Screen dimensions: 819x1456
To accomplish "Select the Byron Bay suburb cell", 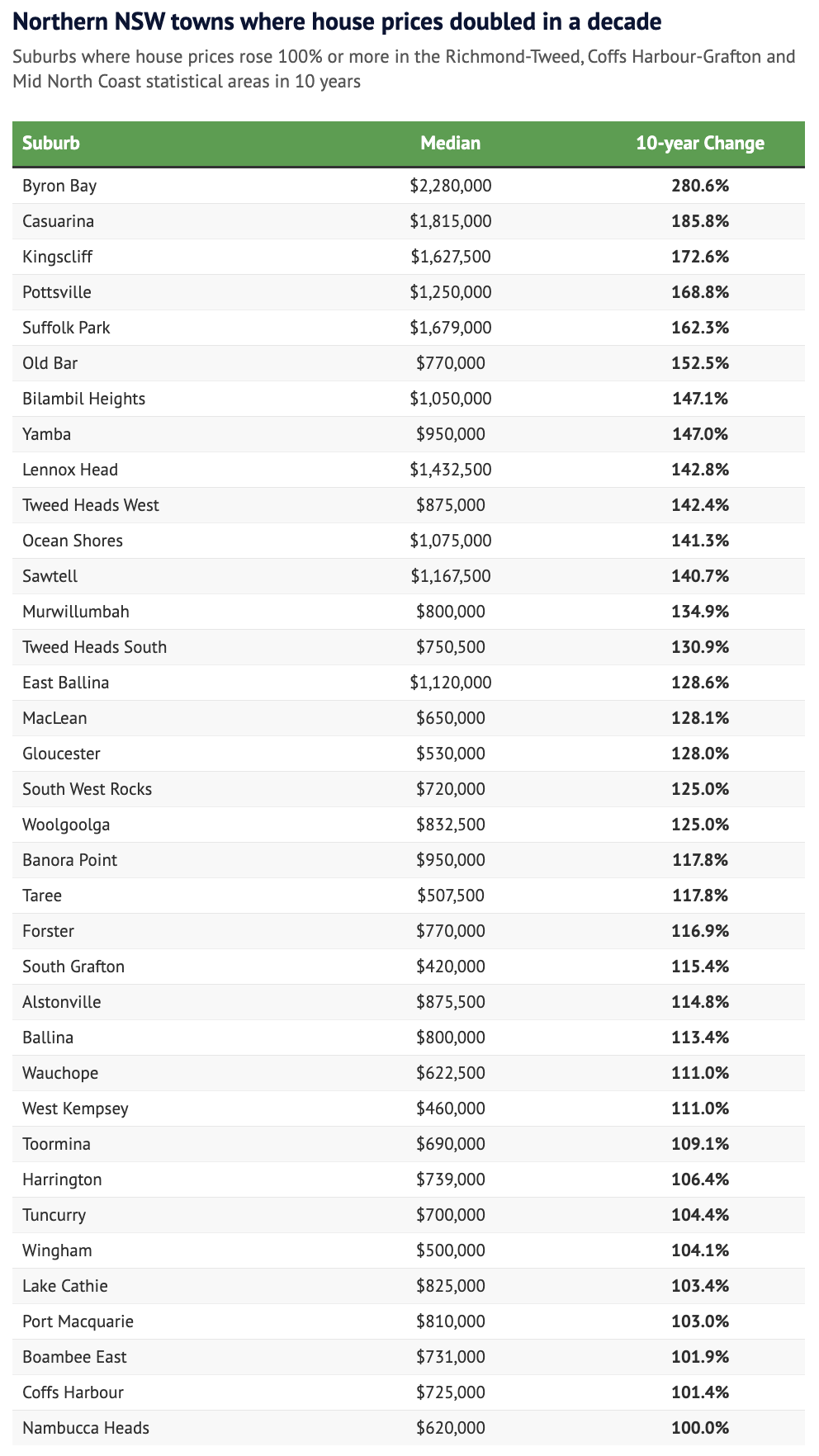I will tap(59, 186).
